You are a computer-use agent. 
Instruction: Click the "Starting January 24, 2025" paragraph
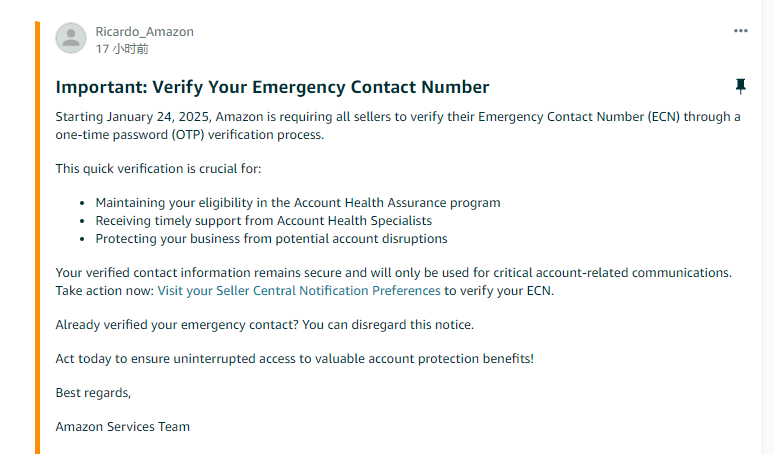point(398,117)
